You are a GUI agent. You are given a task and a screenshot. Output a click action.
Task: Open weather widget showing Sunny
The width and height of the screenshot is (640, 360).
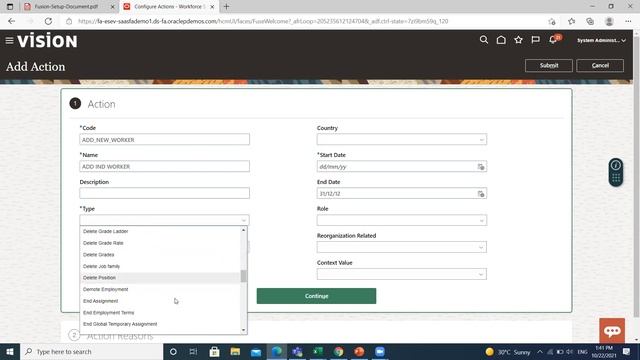click(508, 352)
